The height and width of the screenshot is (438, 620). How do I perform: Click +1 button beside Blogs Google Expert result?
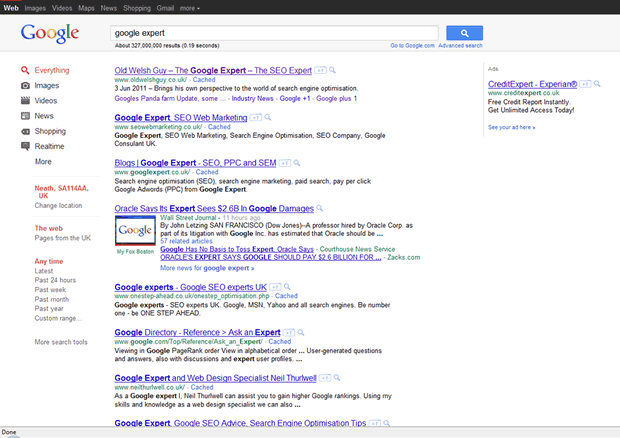click(285, 163)
